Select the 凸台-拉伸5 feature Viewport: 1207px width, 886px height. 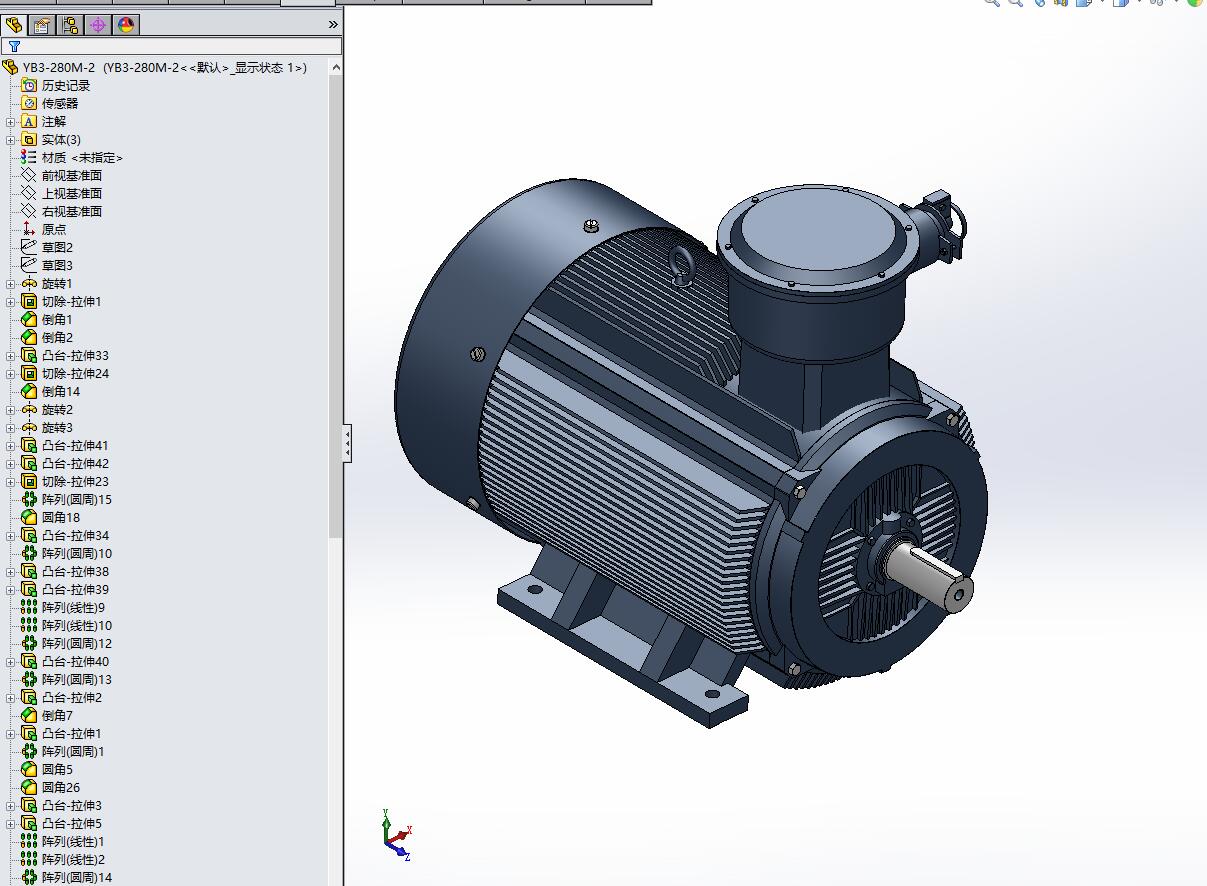(x=62, y=823)
